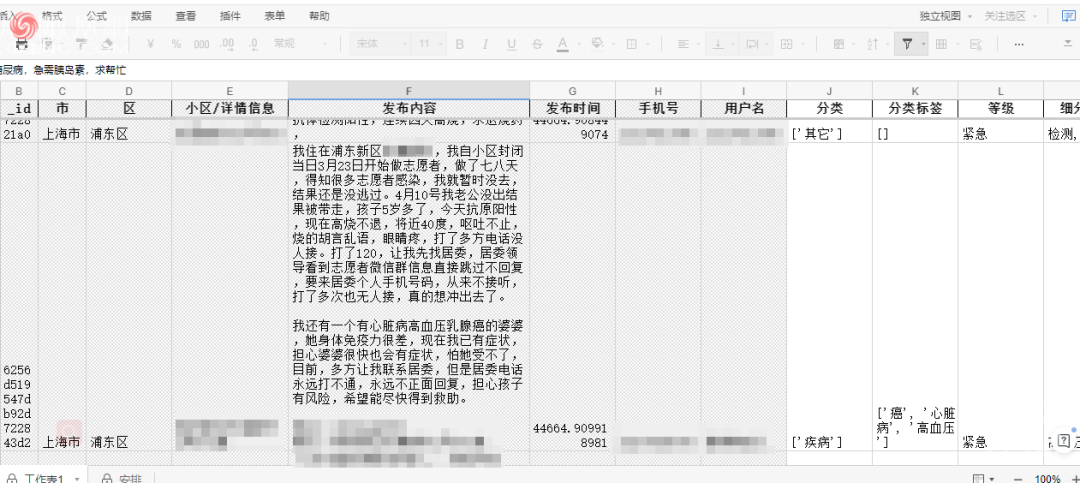Click the print icon in toolbar

tap(23, 44)
